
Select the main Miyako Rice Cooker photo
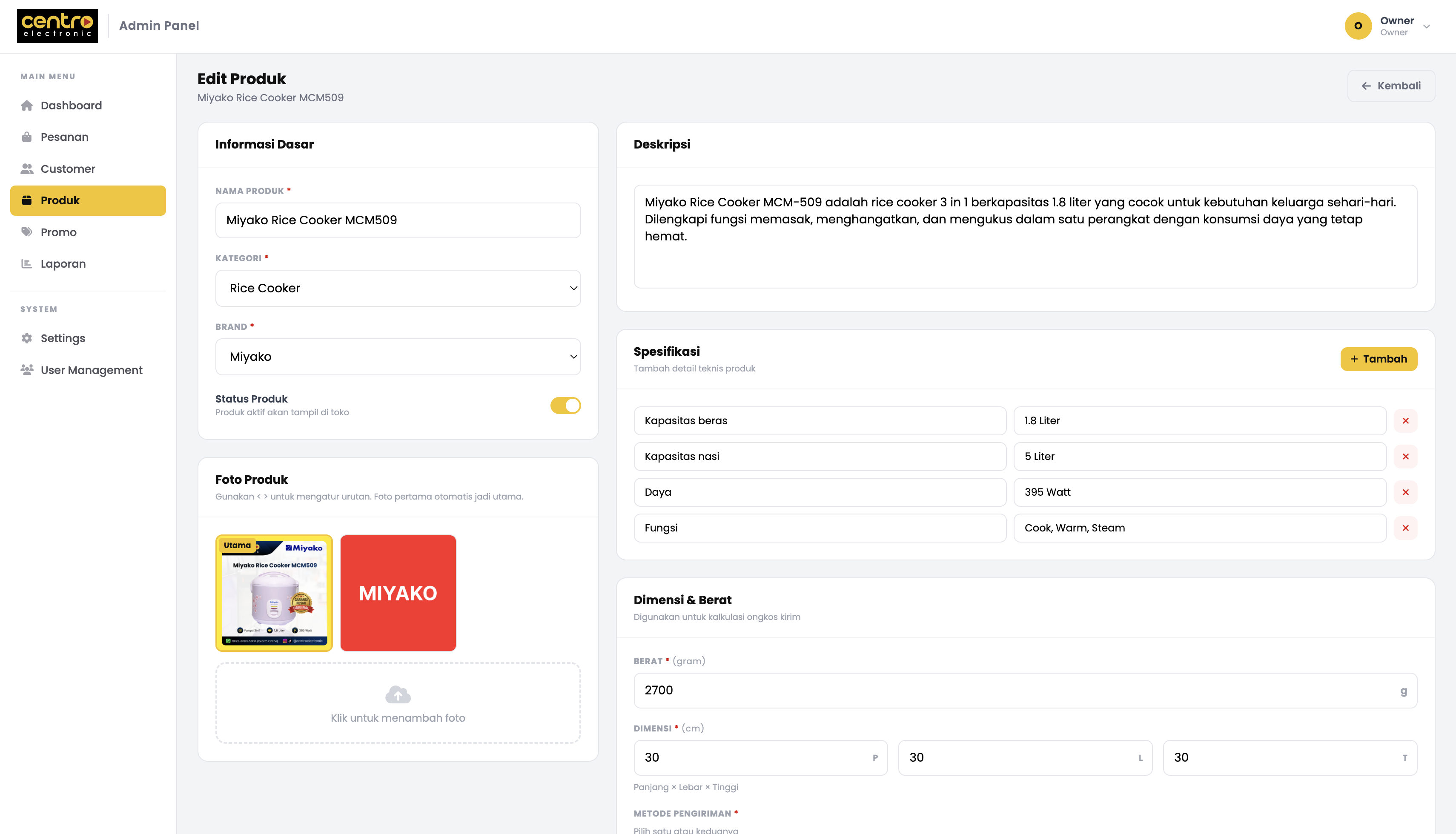pyautogui.click(x=274, y=593)
